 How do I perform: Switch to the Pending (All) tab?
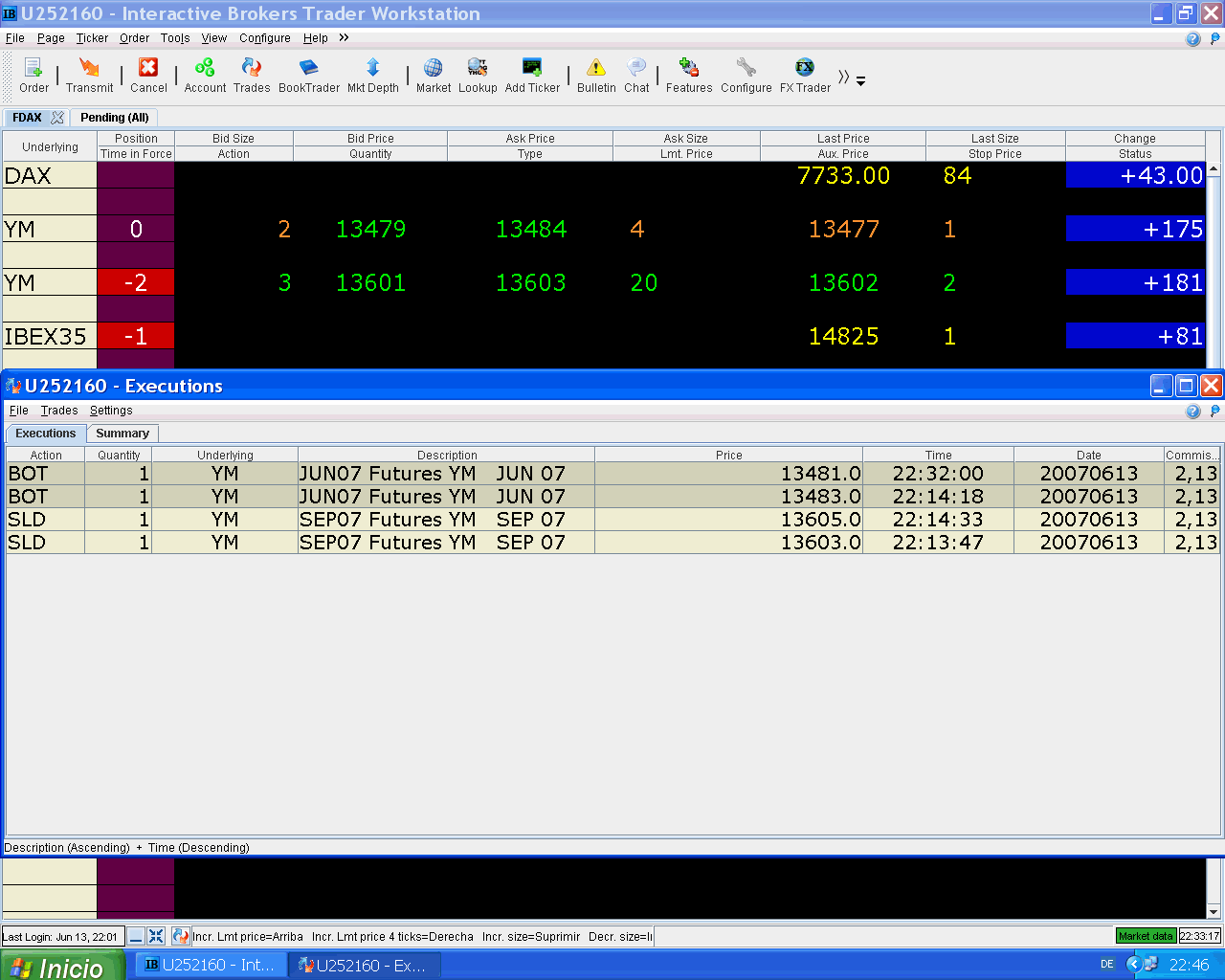coord(115,118)
